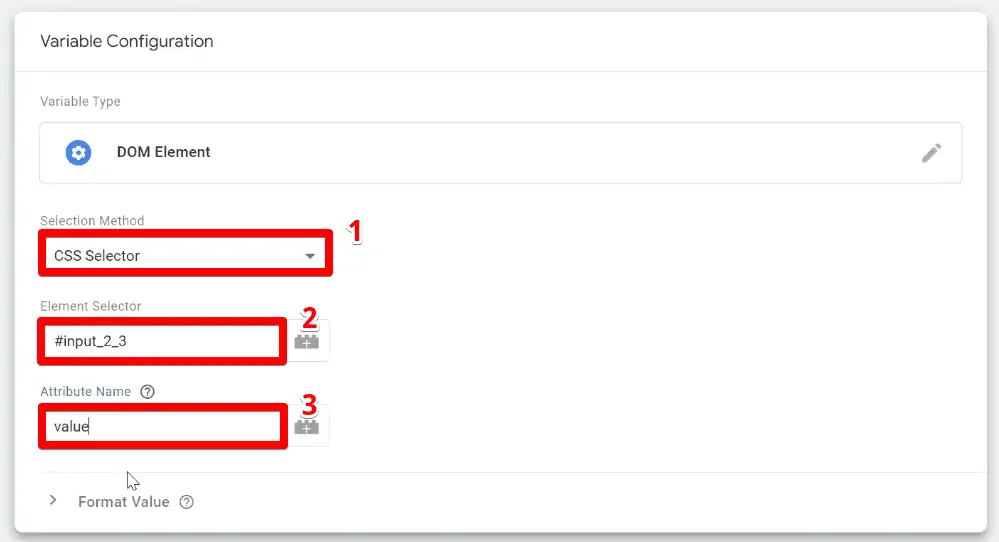
Task: Select the DOM Element variable type card
Action: (x=500, y=153)
